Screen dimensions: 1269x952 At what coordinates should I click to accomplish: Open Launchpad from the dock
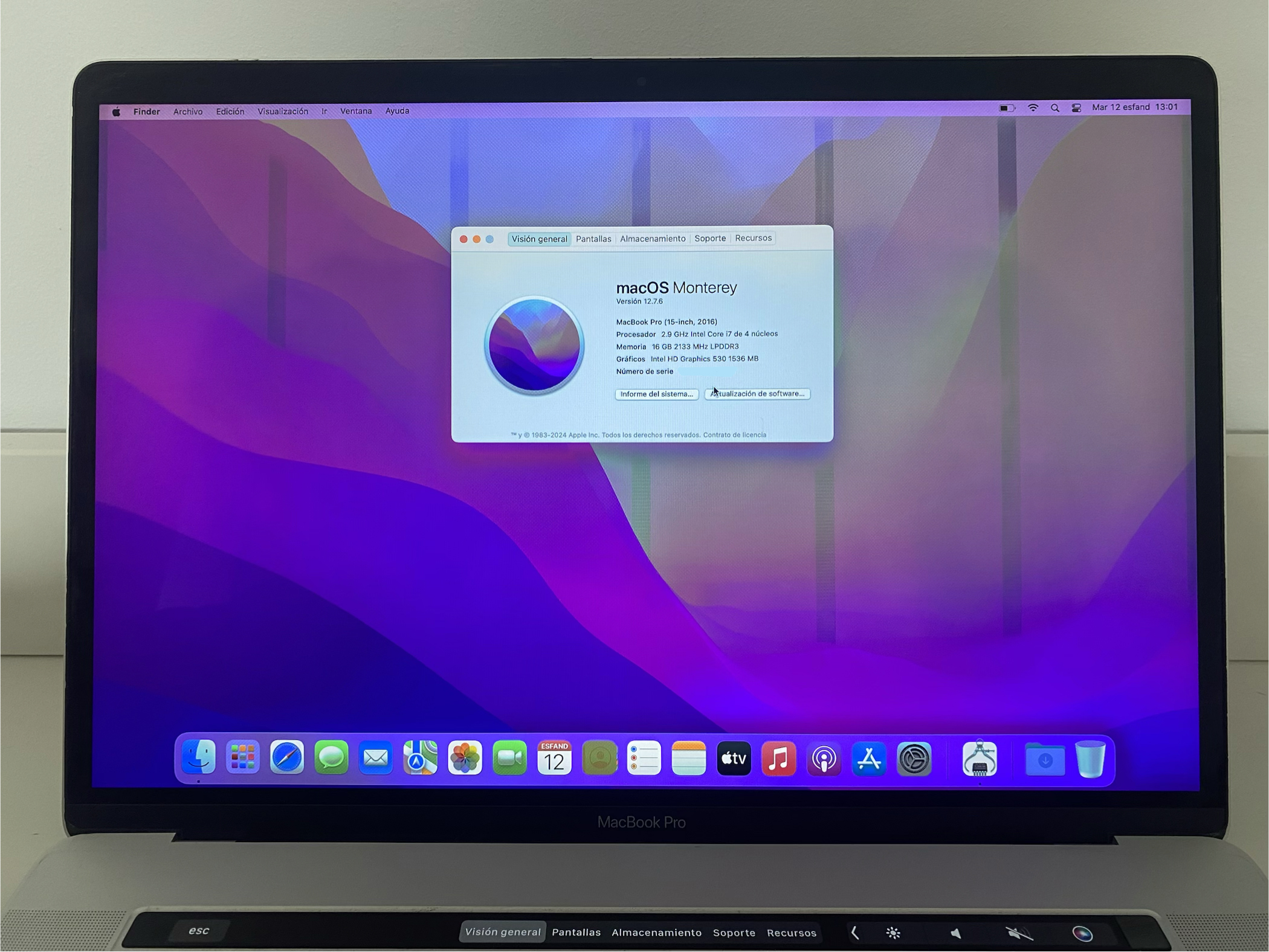242,757
